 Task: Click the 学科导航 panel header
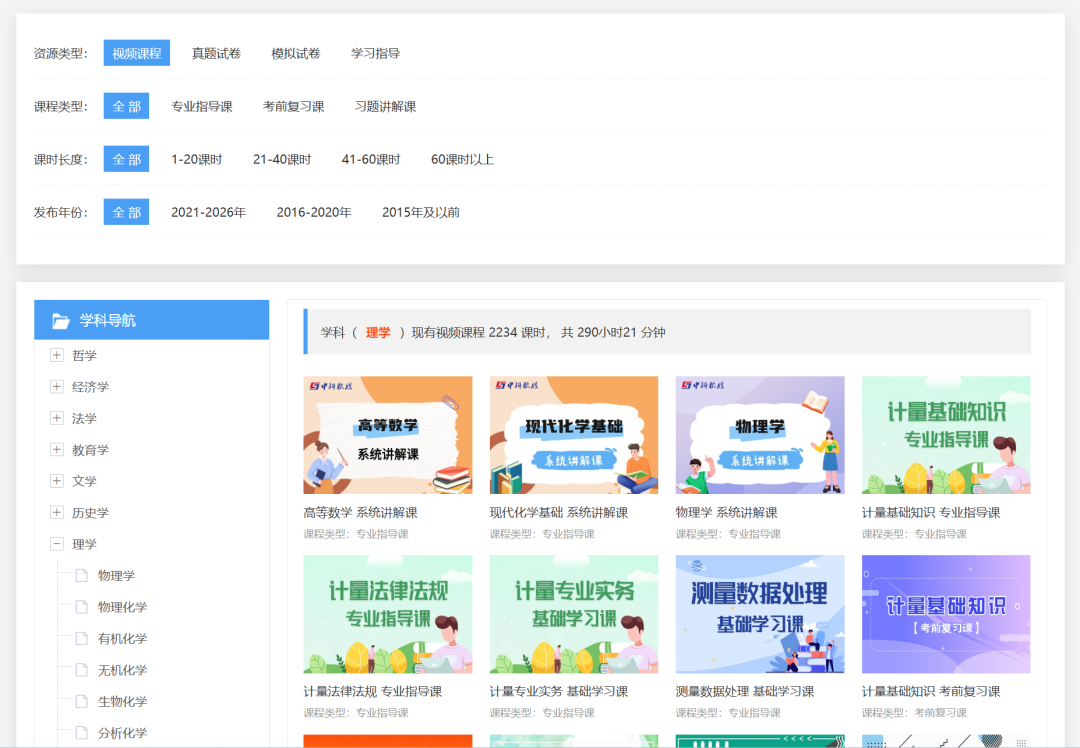click(x=152, y=320)
